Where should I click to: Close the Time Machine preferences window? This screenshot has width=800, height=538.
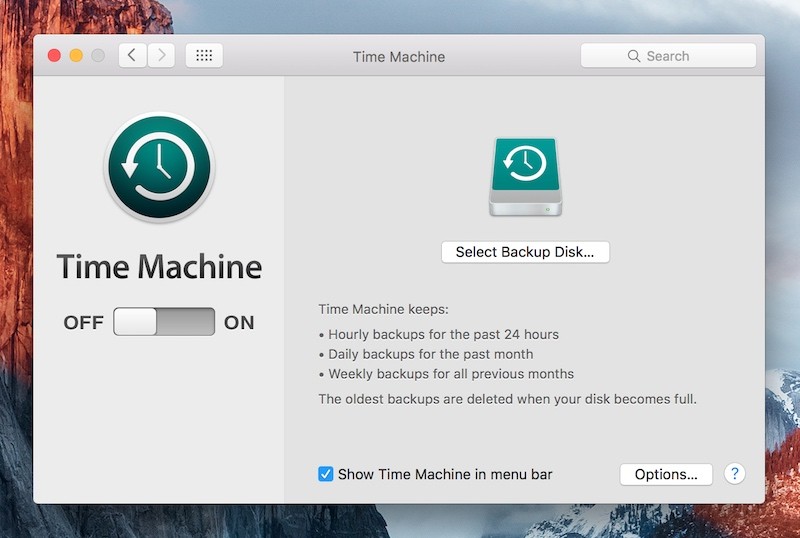[x=54, y=56]
